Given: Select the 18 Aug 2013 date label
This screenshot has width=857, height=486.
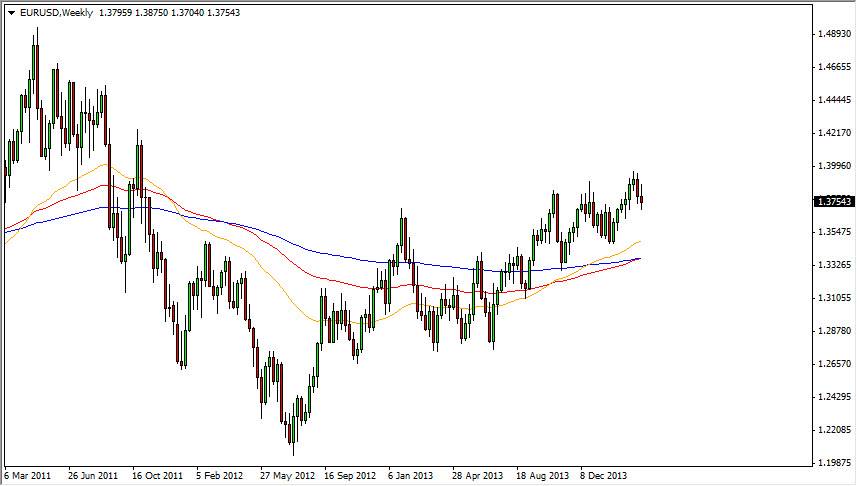Looking at the screenshot, I should tap(541, 476).
